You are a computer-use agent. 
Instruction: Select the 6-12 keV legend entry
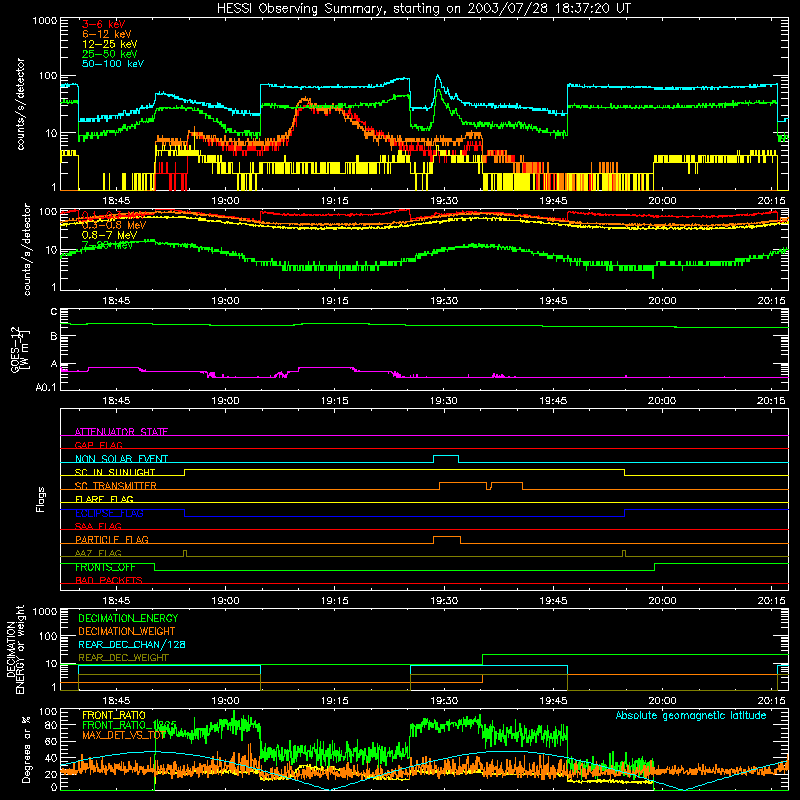click(x=107, y=34)
